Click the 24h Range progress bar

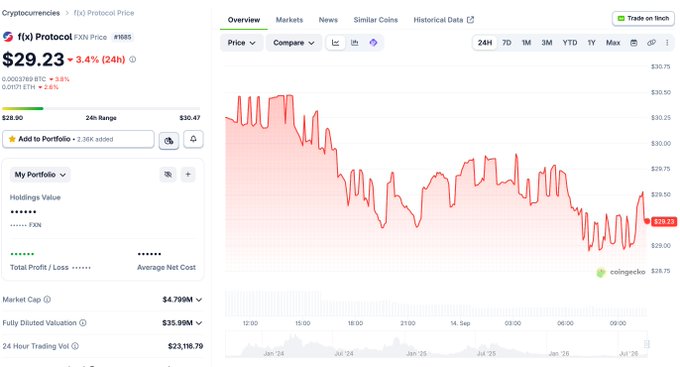point(101,108)
